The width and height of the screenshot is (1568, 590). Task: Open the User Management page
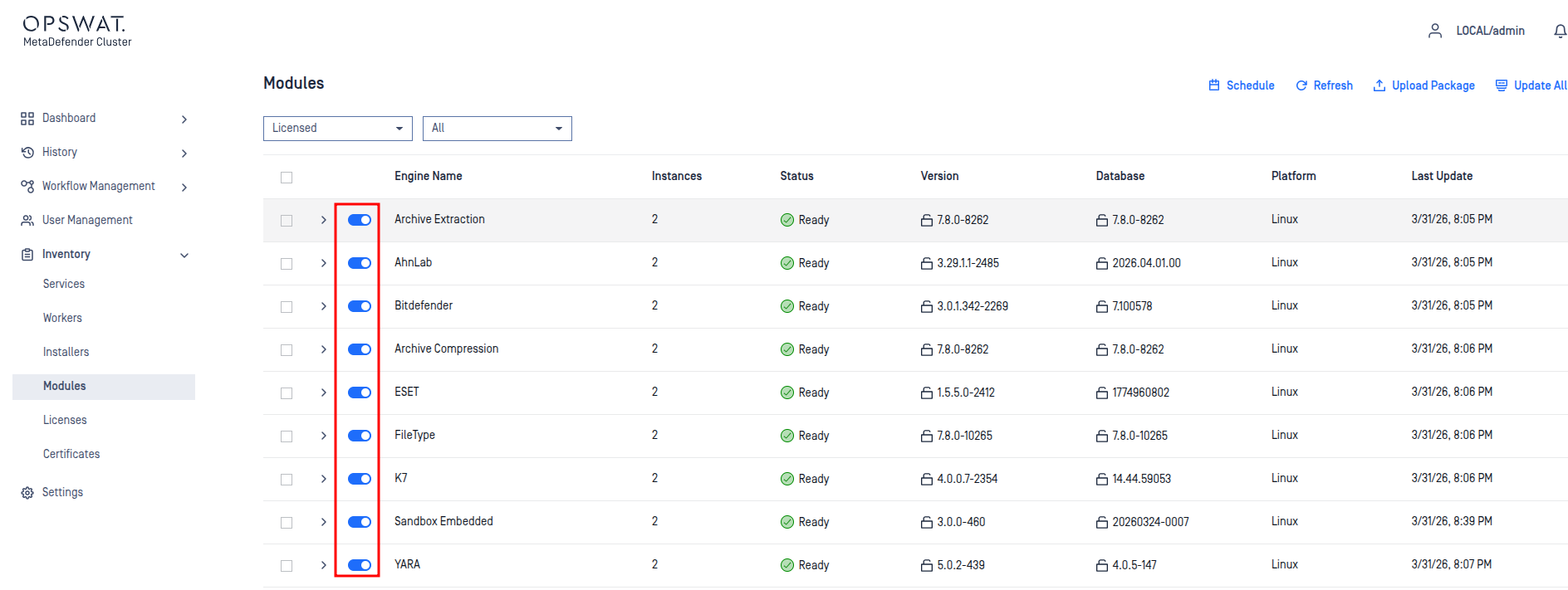pos(87,220)
